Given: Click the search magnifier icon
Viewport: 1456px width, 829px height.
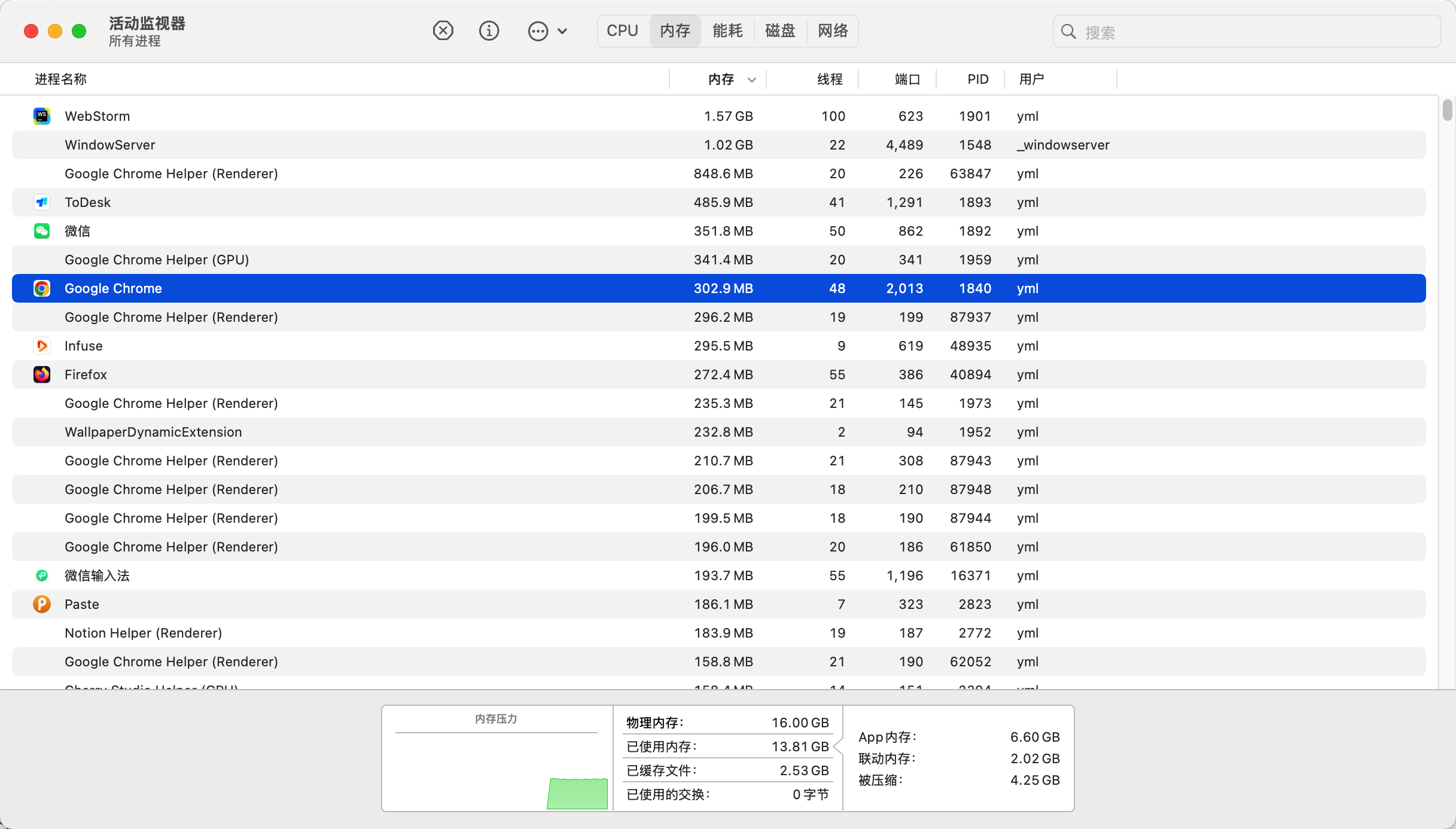Looking at the screenshot, I should pos(1068,32).
